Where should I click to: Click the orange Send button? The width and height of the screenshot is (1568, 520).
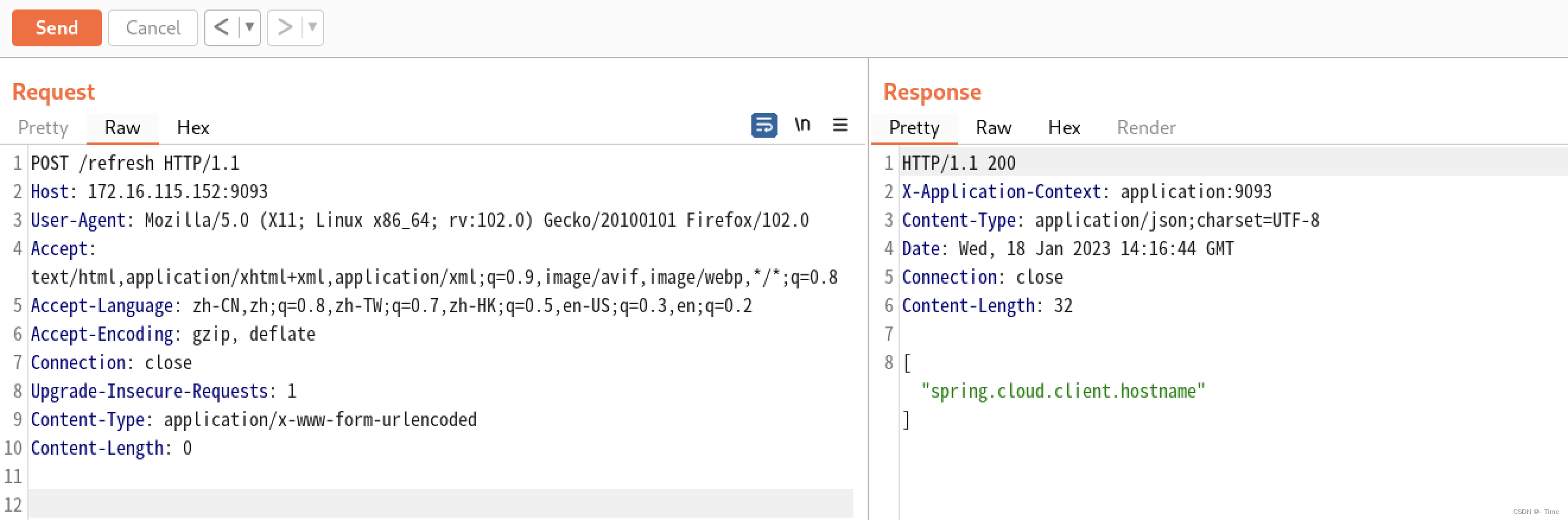(x=56, y=27)
